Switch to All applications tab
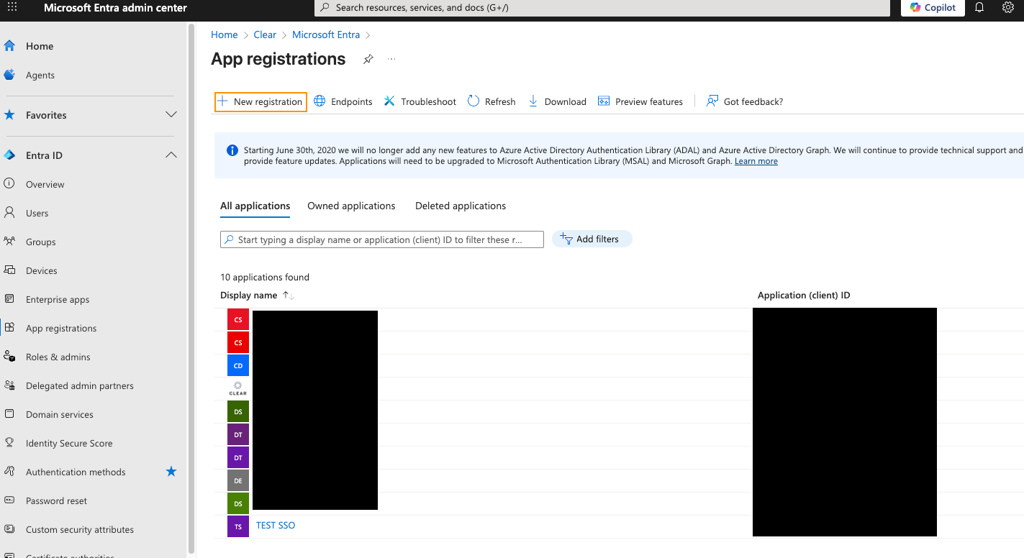This screenshot has height=558, width=1024. (255, 206)
